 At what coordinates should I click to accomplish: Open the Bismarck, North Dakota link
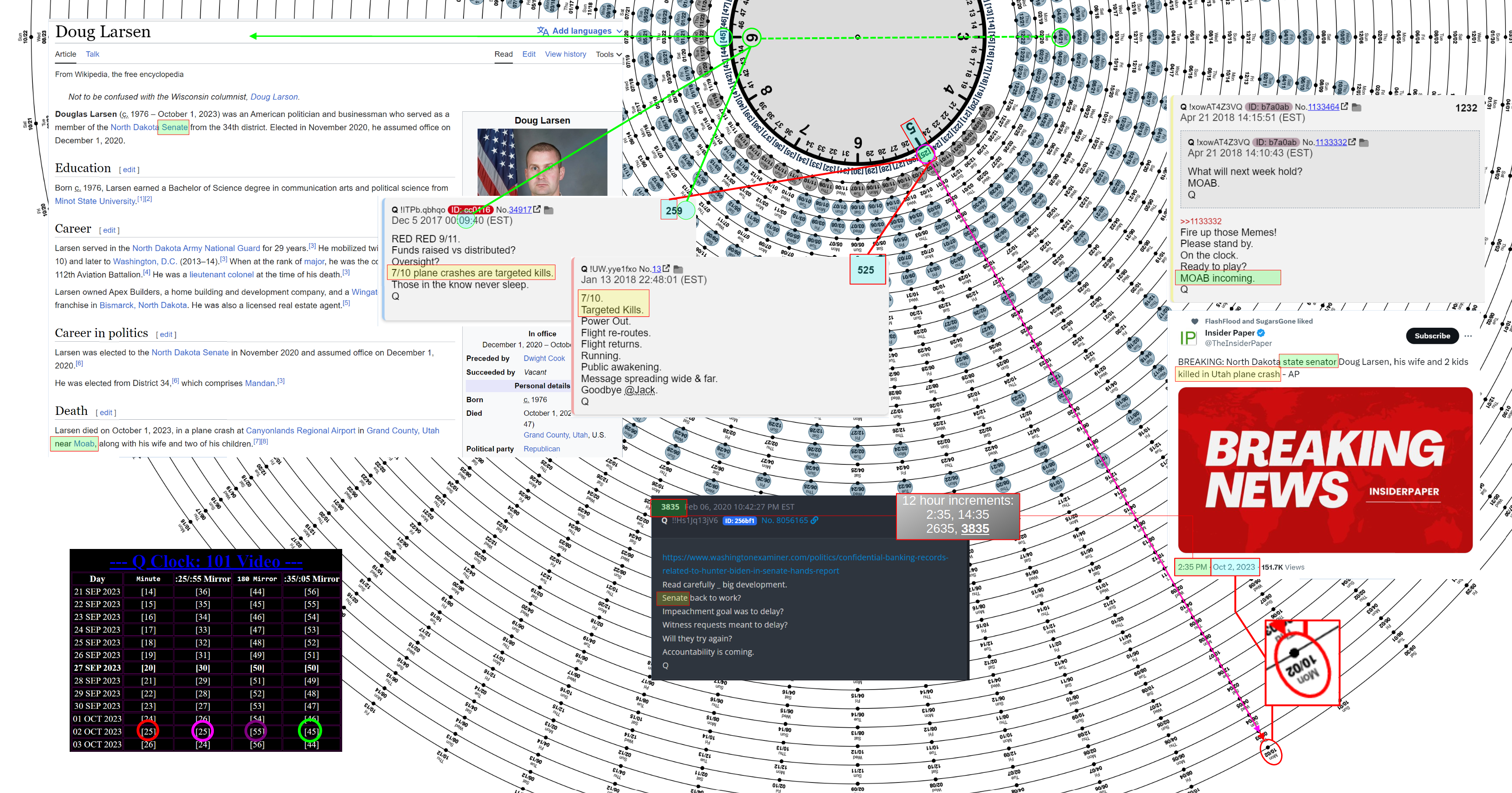tap(143, 305)
